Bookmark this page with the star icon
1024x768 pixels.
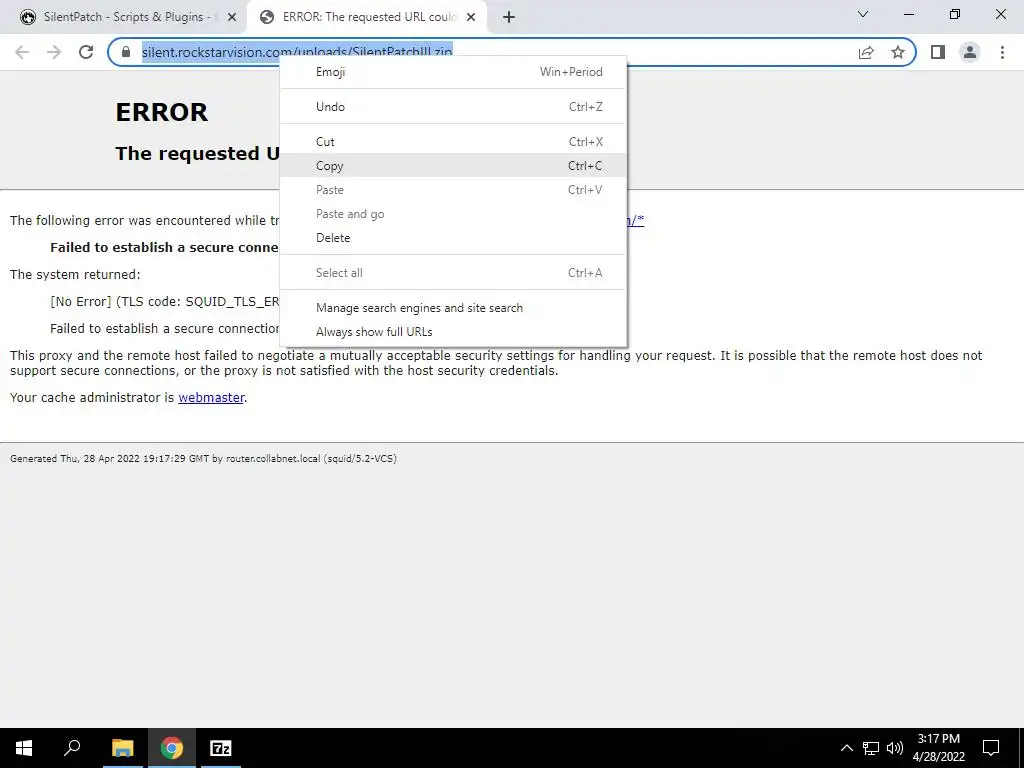[x=898, y=52]
